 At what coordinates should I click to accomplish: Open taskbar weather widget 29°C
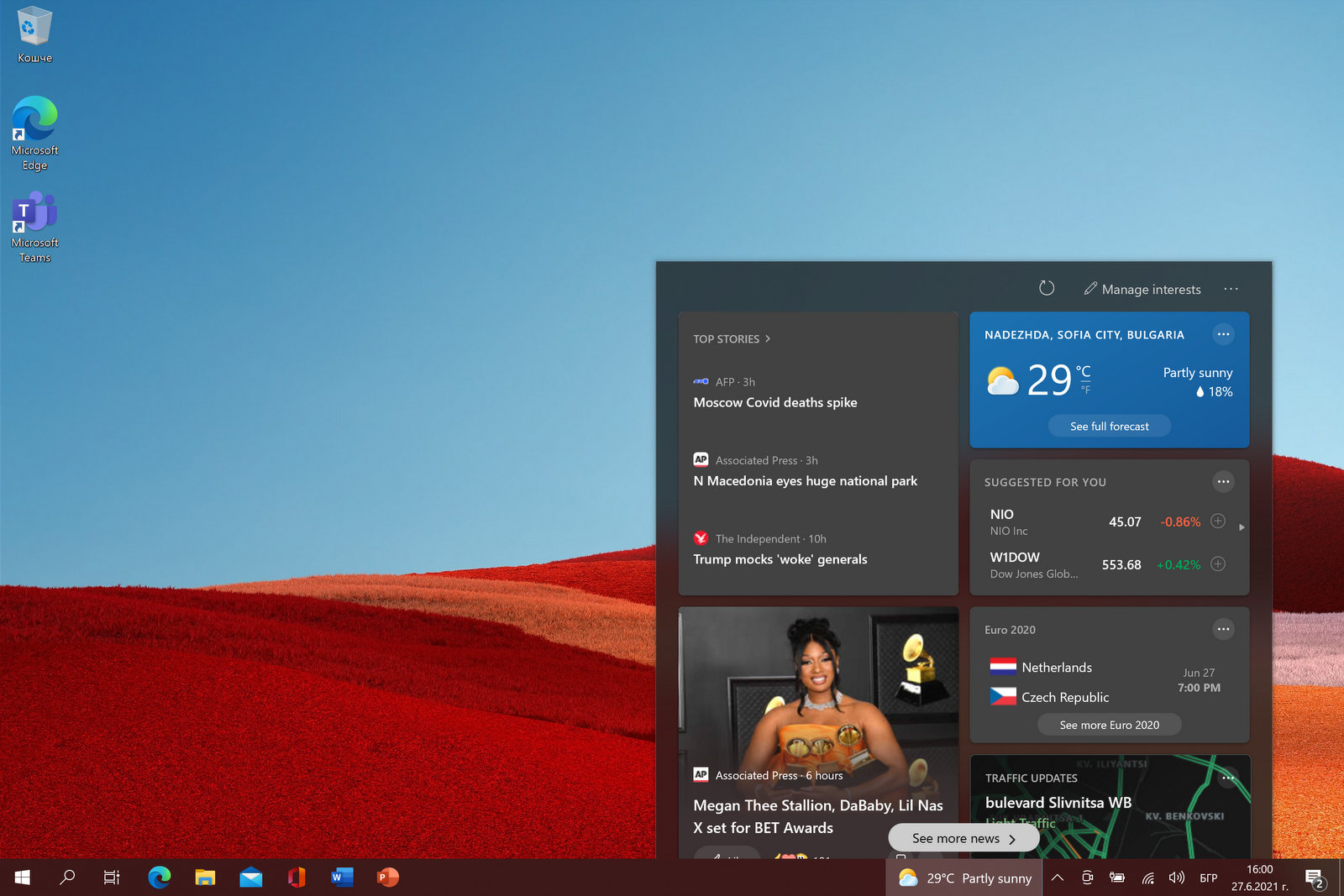(x=964, y=878)
